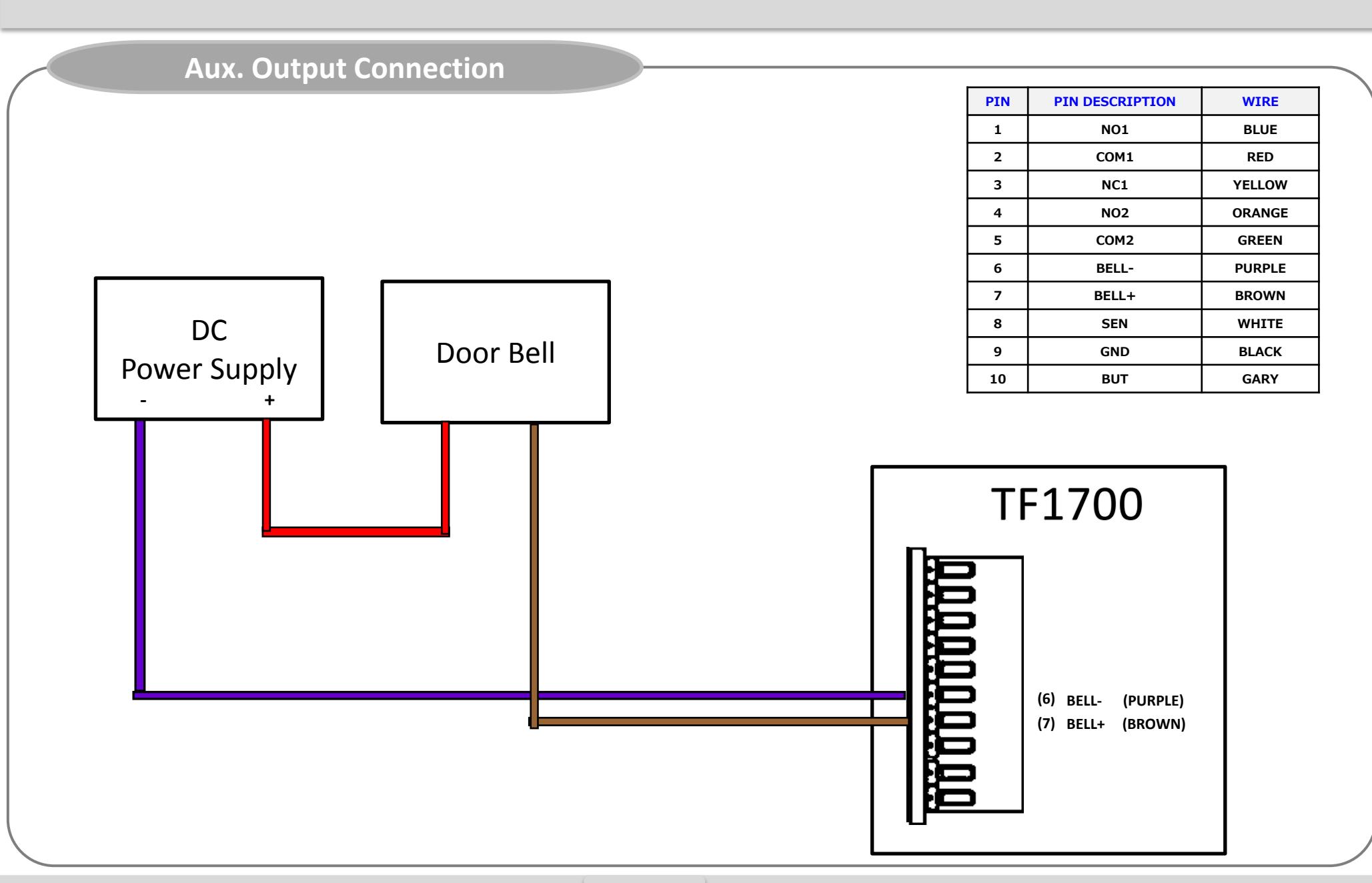The height and width of the screenshot is (883, 1372).
Task: Select the NO2 table cell
Action: 1115,213
